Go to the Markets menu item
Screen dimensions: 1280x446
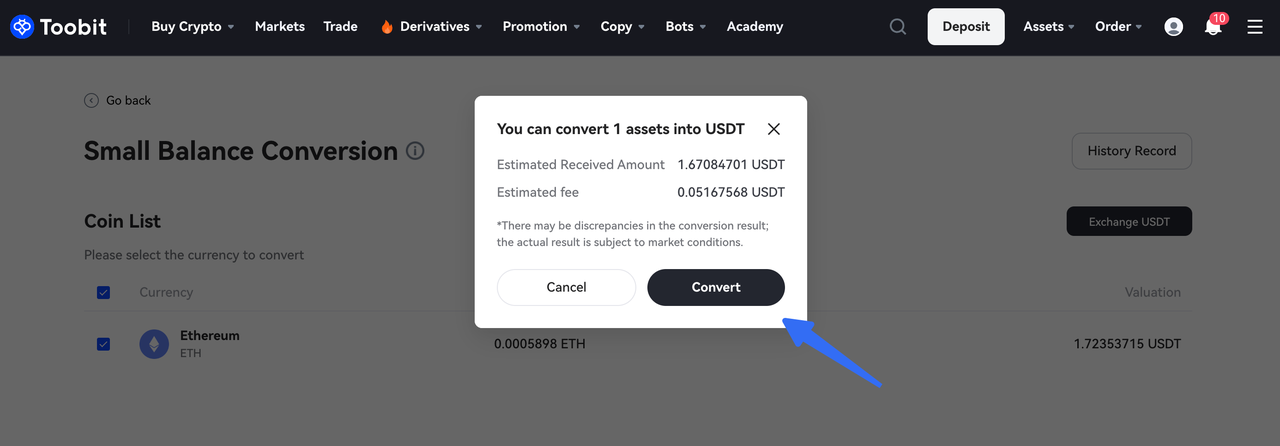coord(280,27)
